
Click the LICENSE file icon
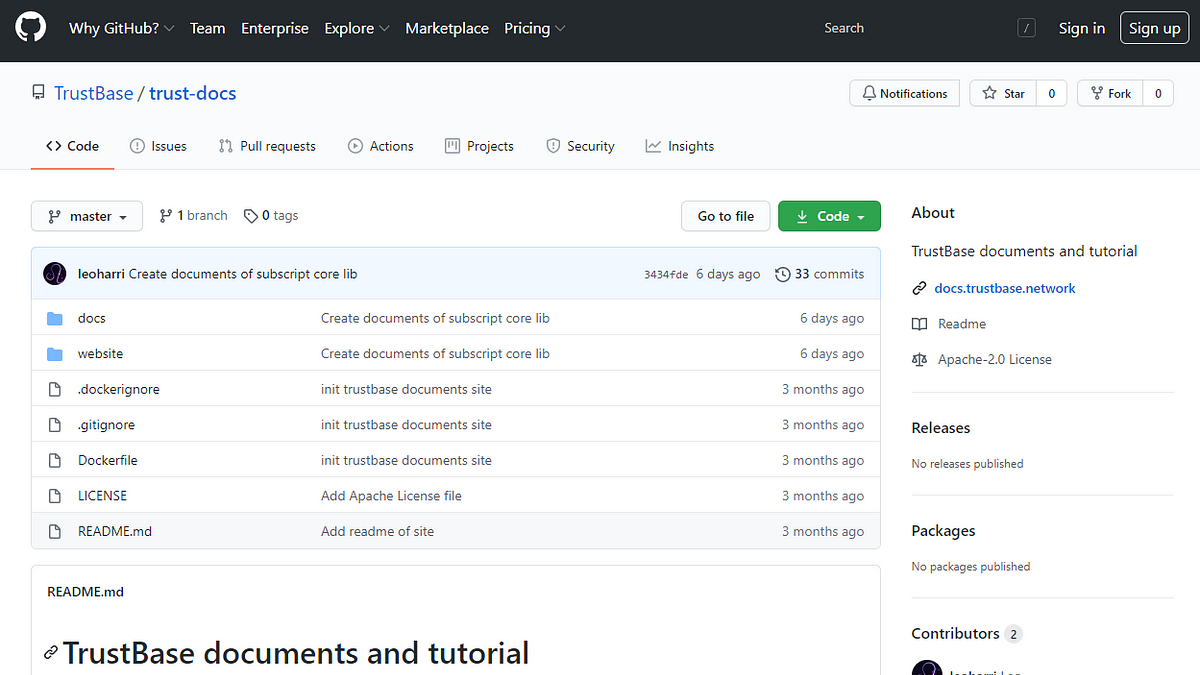(55, 496)
